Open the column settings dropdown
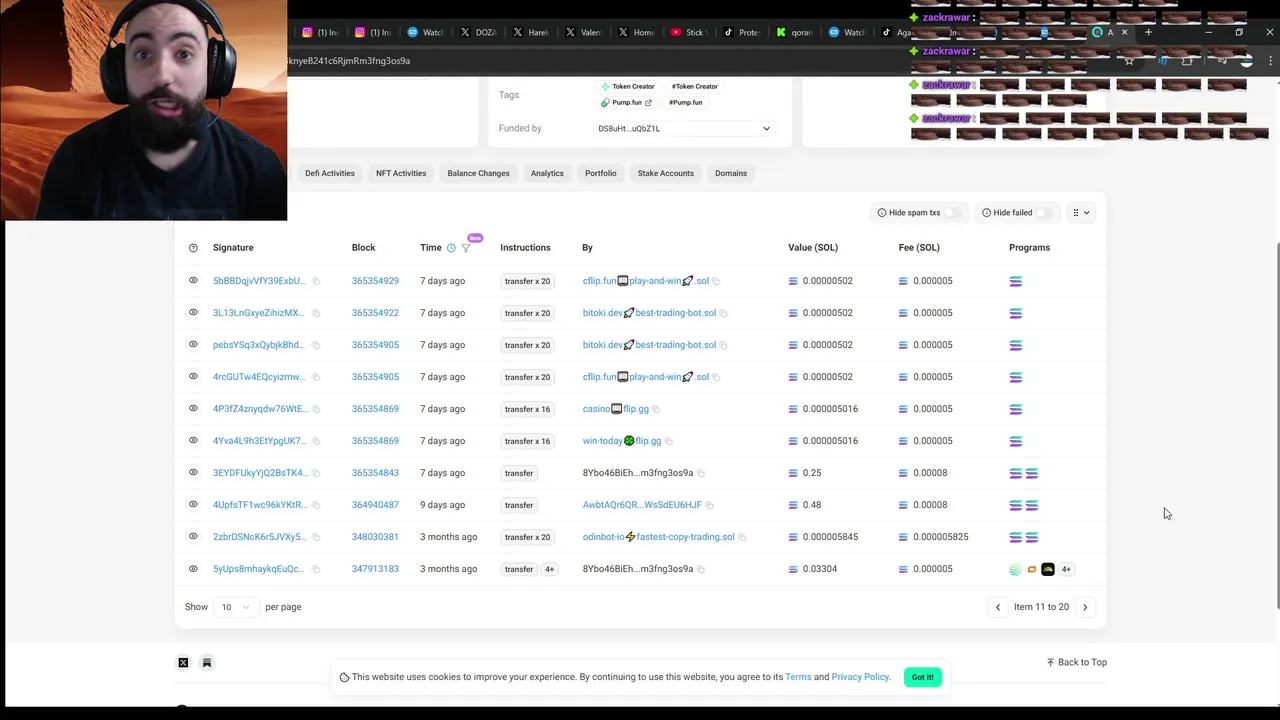 (x=1081, y=213)
